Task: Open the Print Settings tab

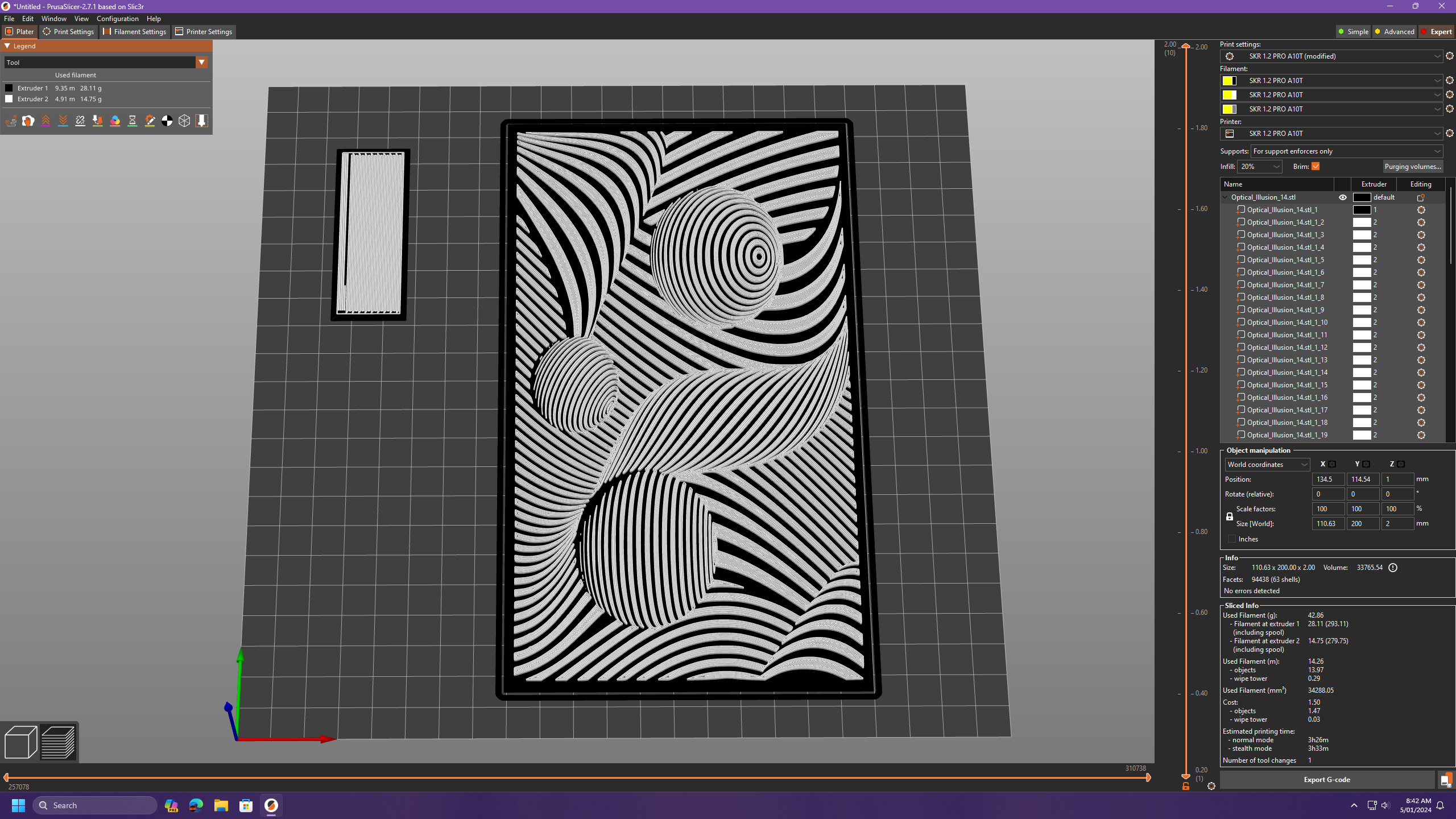Action: pos(68,32)
